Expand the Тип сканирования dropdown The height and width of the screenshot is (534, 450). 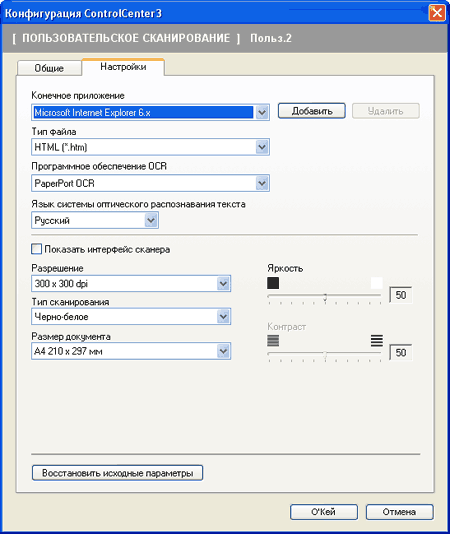pos(223,317)
